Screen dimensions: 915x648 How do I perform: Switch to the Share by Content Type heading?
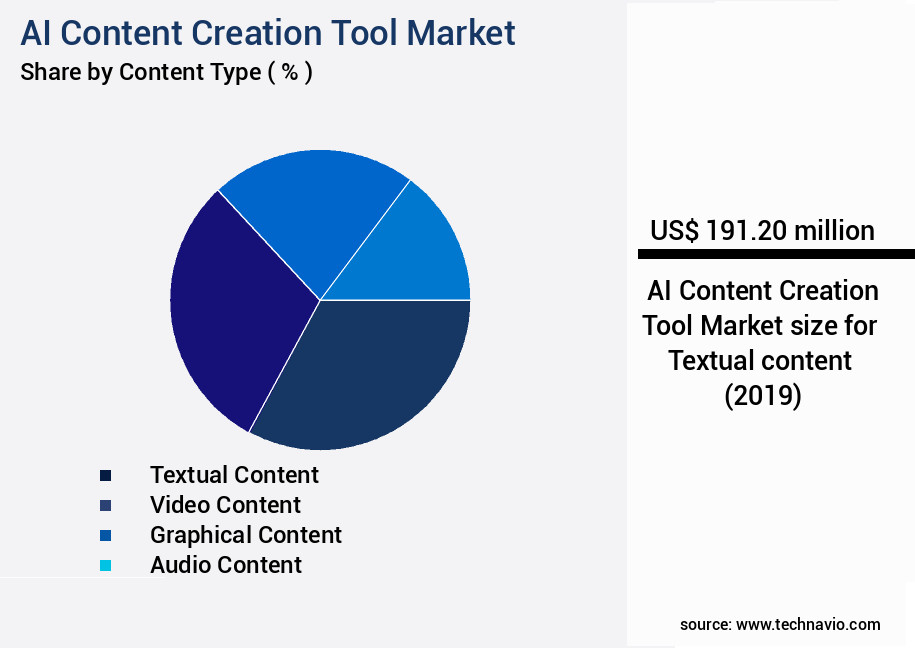166,72
